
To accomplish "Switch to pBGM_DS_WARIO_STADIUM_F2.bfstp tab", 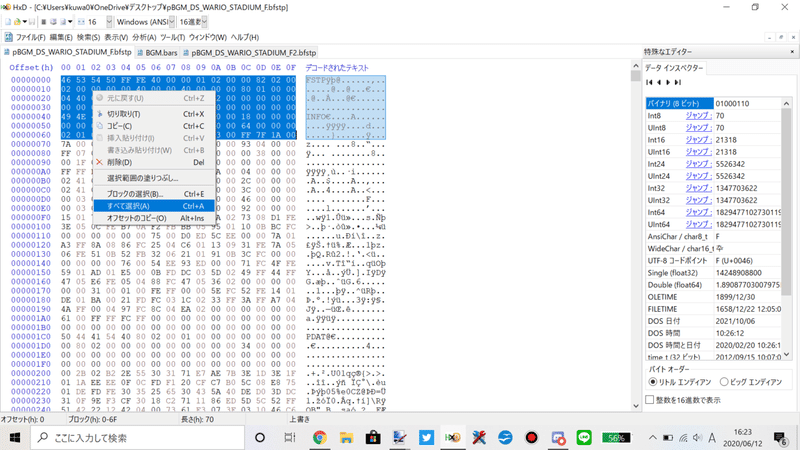I will [249, 53].
